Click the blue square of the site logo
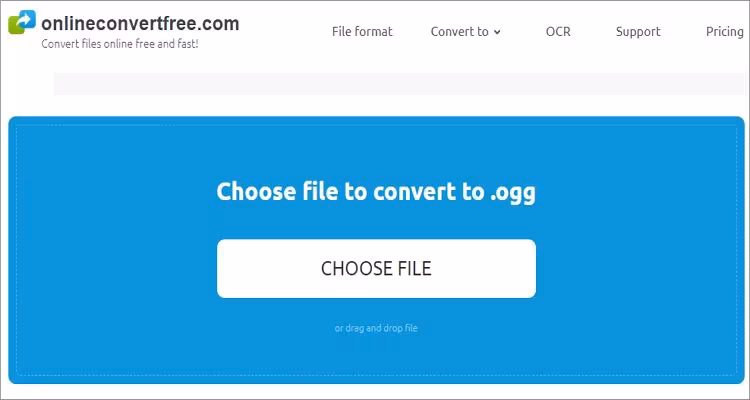The image size is (750, 400). click(26, 18)
